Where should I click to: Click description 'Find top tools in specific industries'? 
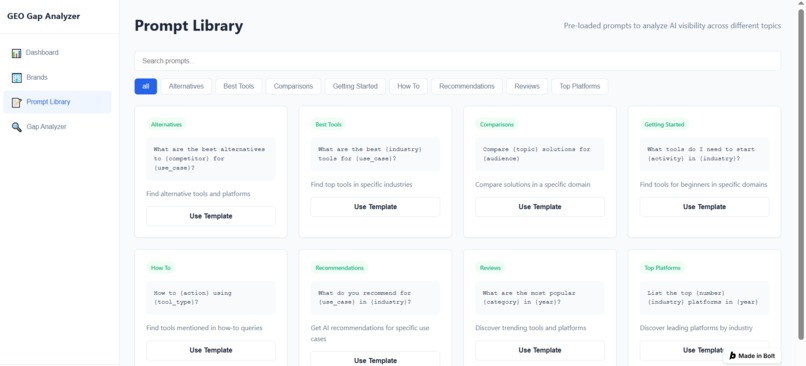click(361, 185)
